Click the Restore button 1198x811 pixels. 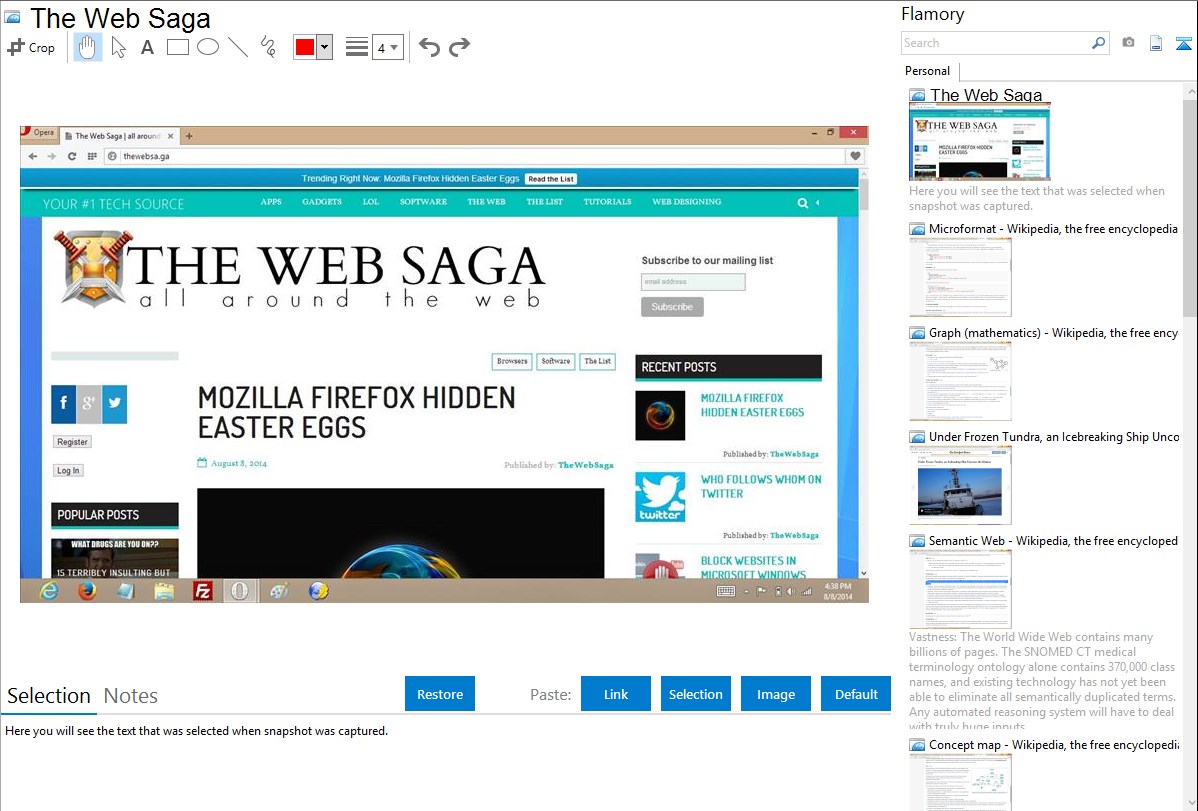[x=440, y=694]
